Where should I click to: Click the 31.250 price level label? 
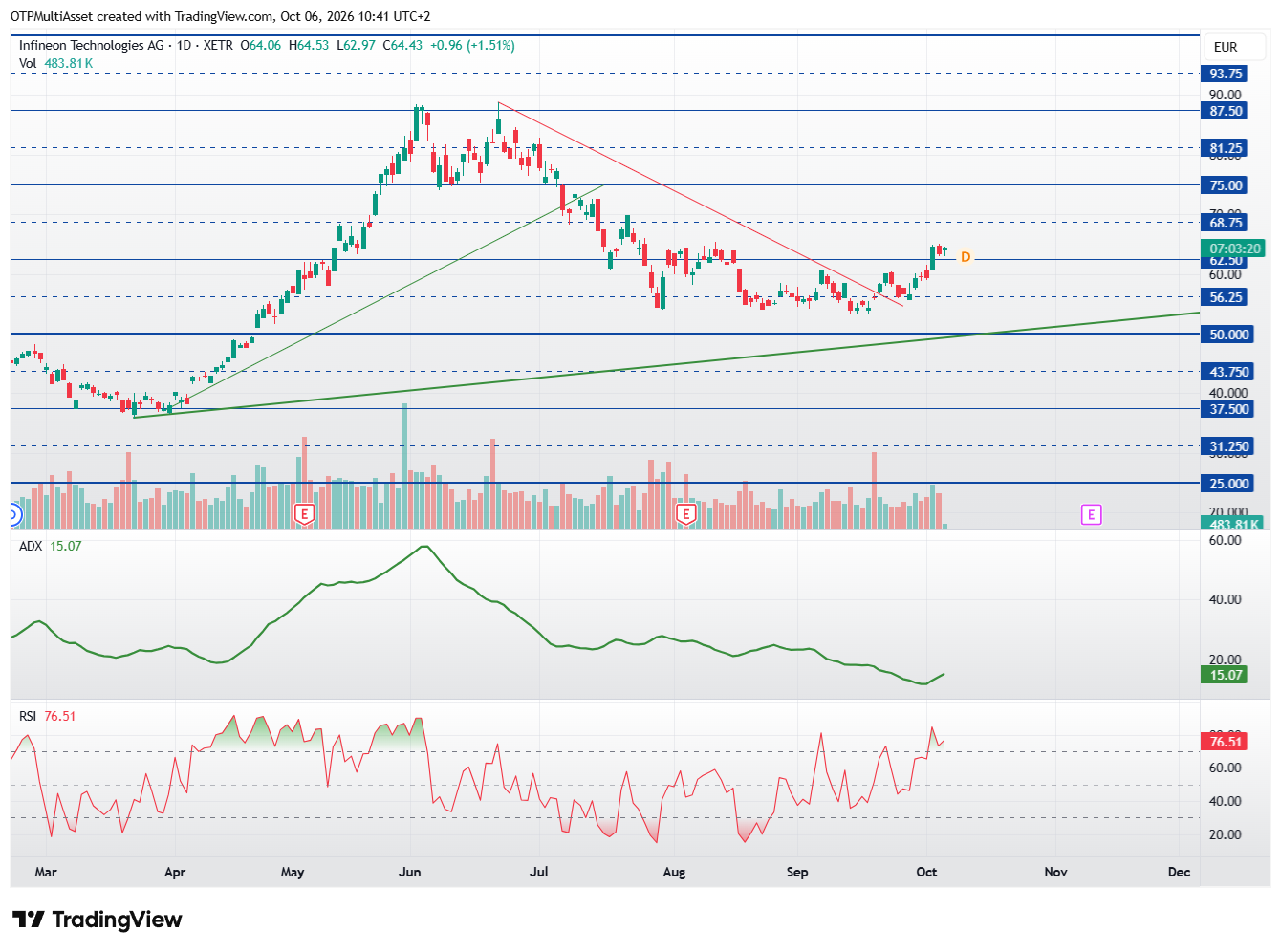(x=1228, y=446)
